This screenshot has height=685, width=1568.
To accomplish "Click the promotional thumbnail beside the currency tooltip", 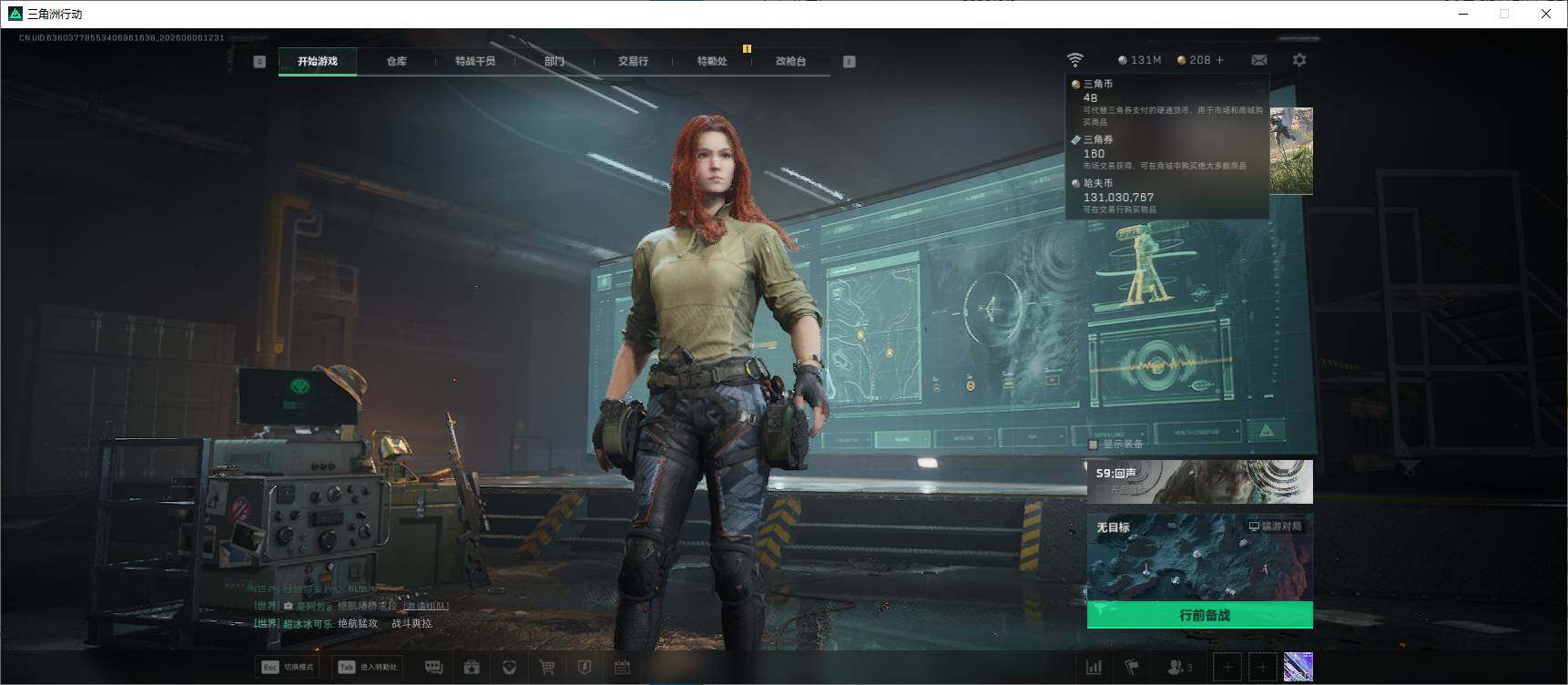I will 1291,151.
